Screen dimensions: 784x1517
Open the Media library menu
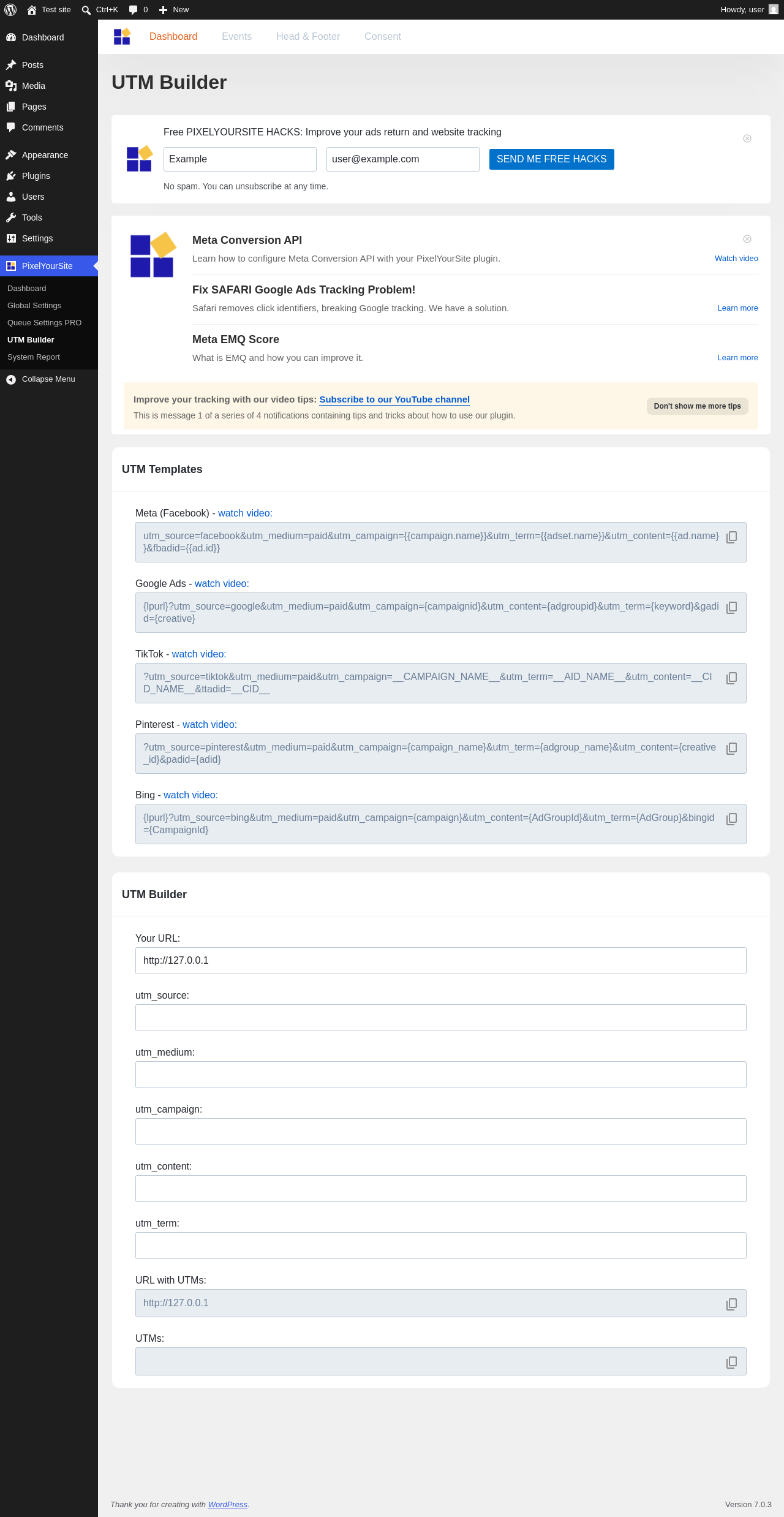click(x=49, y=86)
